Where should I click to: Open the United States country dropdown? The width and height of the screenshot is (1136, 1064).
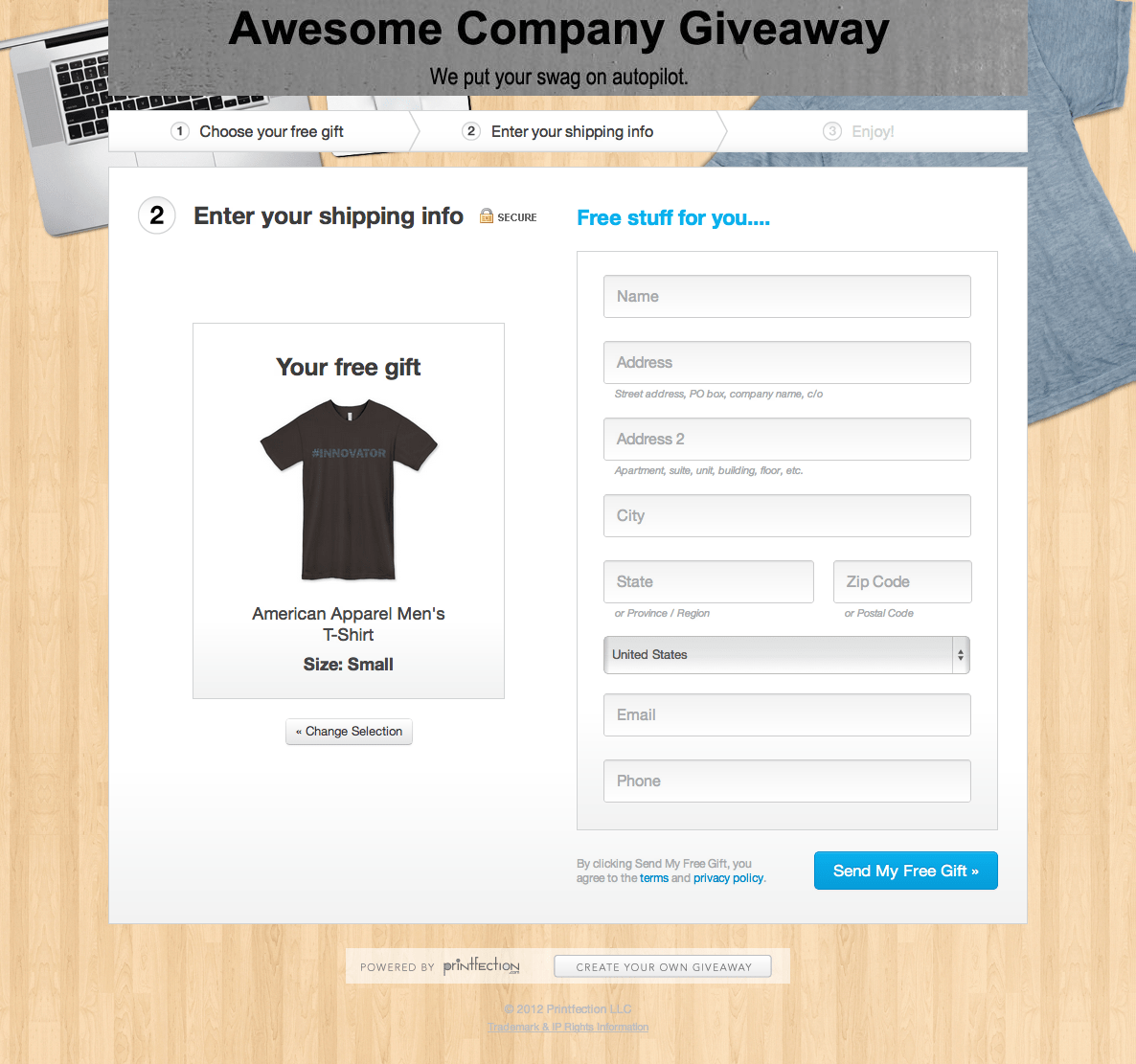click(786, 655)
